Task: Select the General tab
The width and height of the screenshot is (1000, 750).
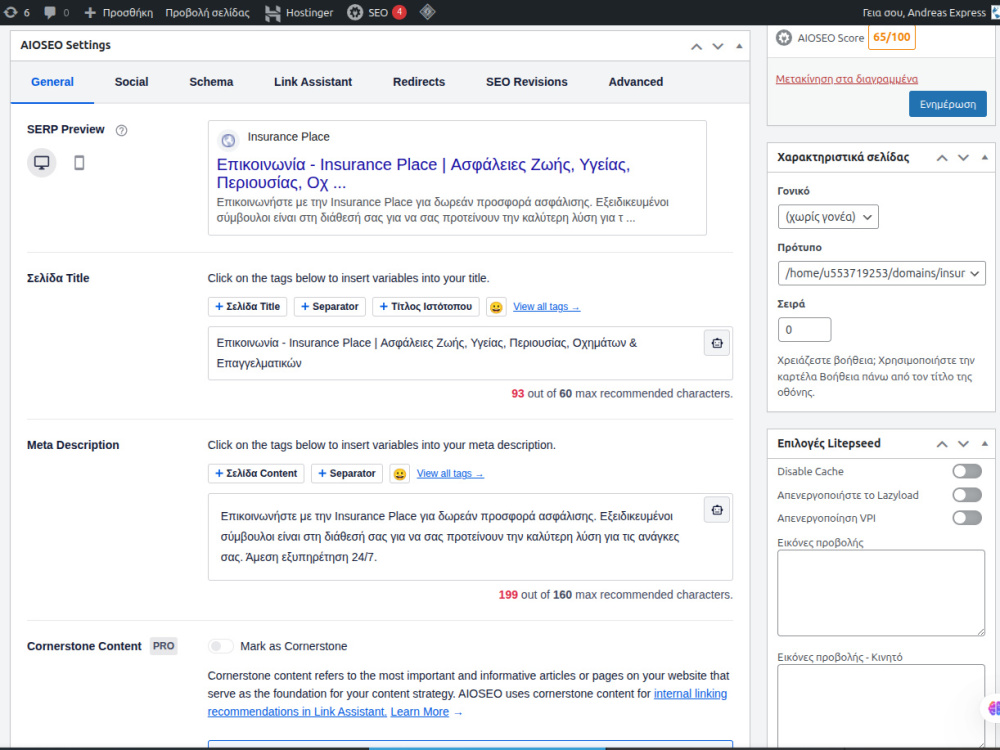Action: 52,82
